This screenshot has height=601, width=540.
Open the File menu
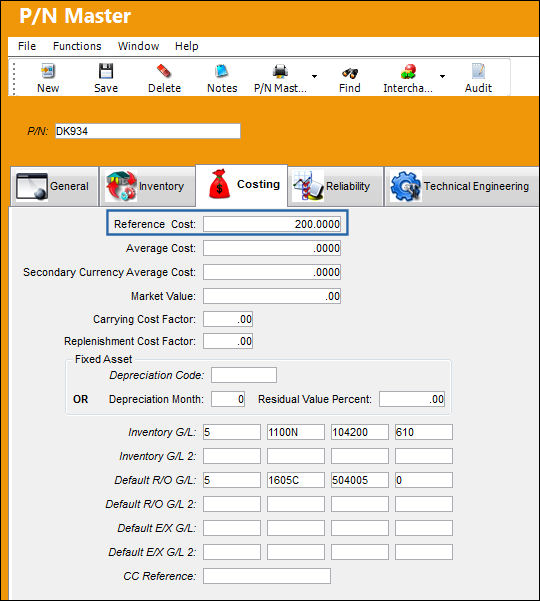[x=27, y=46]
